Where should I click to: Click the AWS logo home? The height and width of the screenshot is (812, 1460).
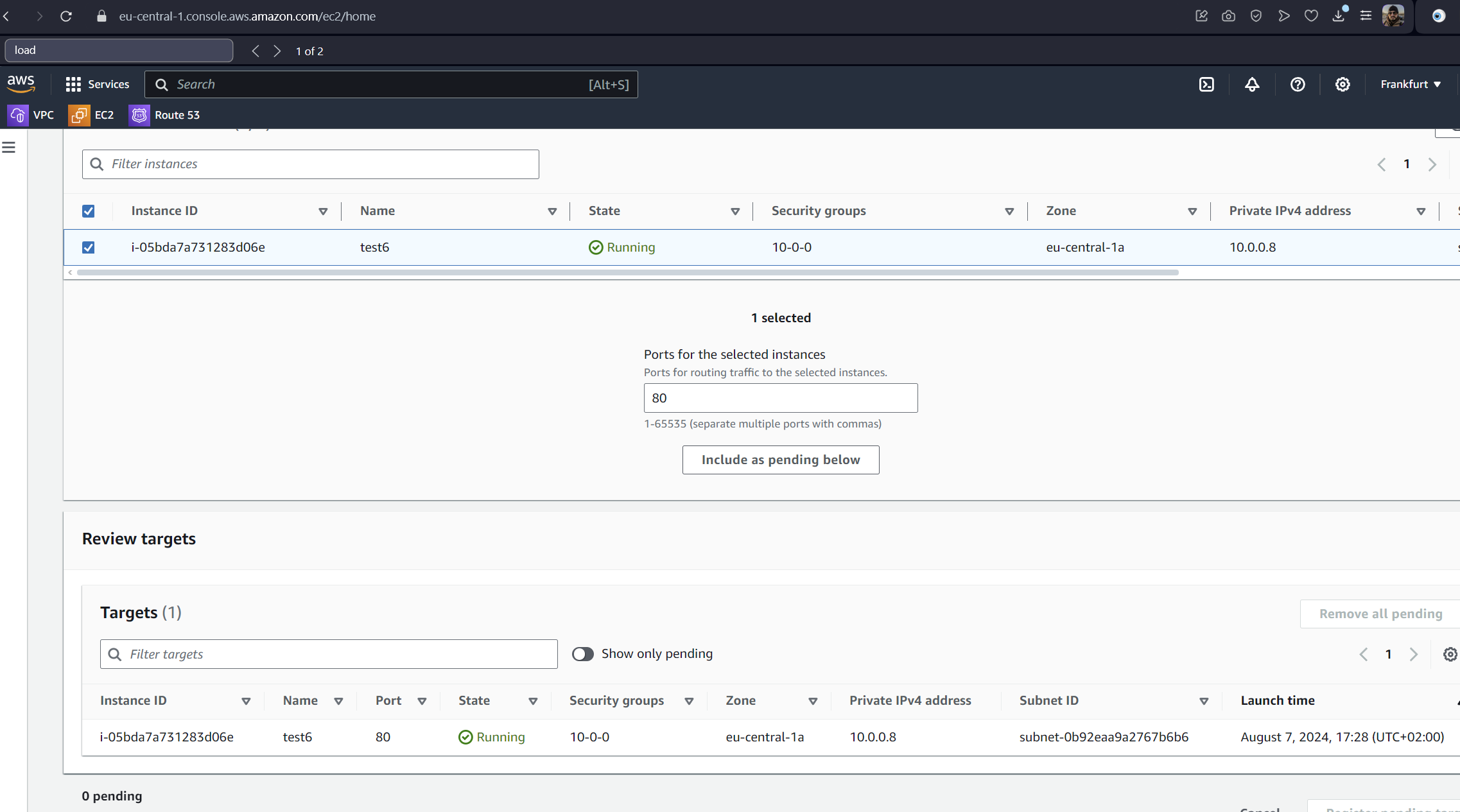21,83
